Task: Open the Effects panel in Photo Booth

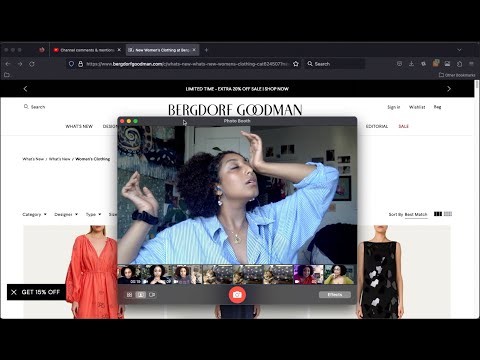Action: pyautogui.click(x=335, y=295)
